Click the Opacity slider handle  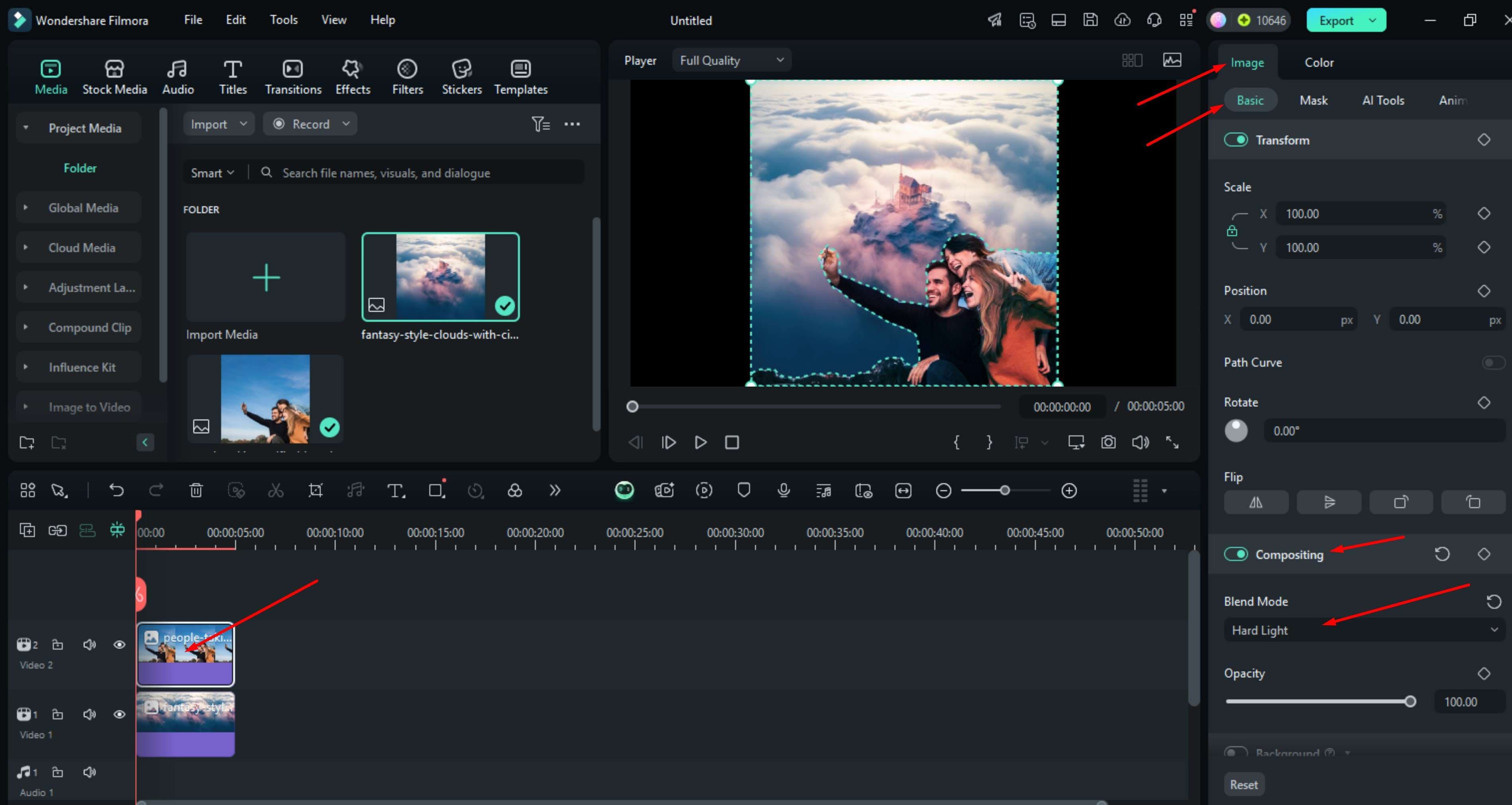tap(1410, 702)
